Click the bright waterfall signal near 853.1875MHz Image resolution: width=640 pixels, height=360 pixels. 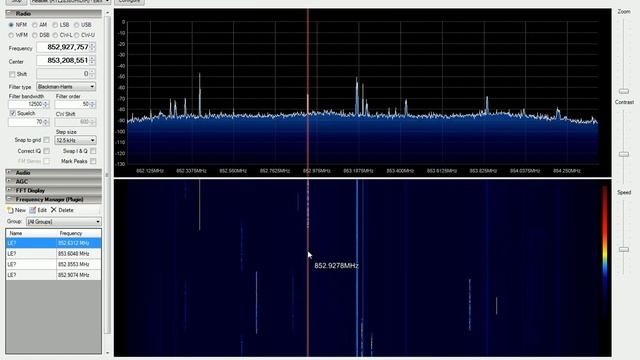(x=357, y=267)
